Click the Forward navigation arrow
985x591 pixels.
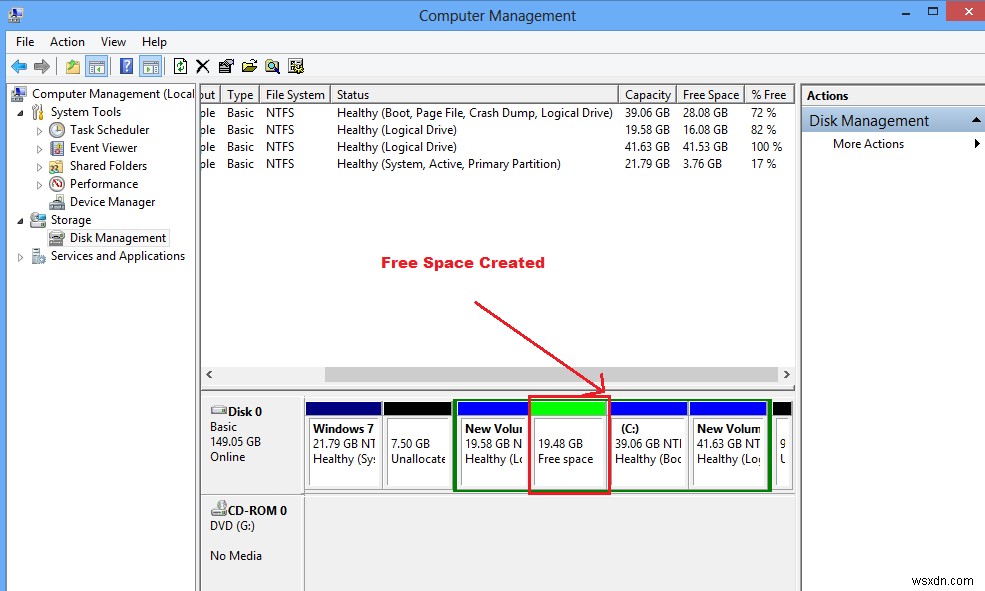coord(40,66)
